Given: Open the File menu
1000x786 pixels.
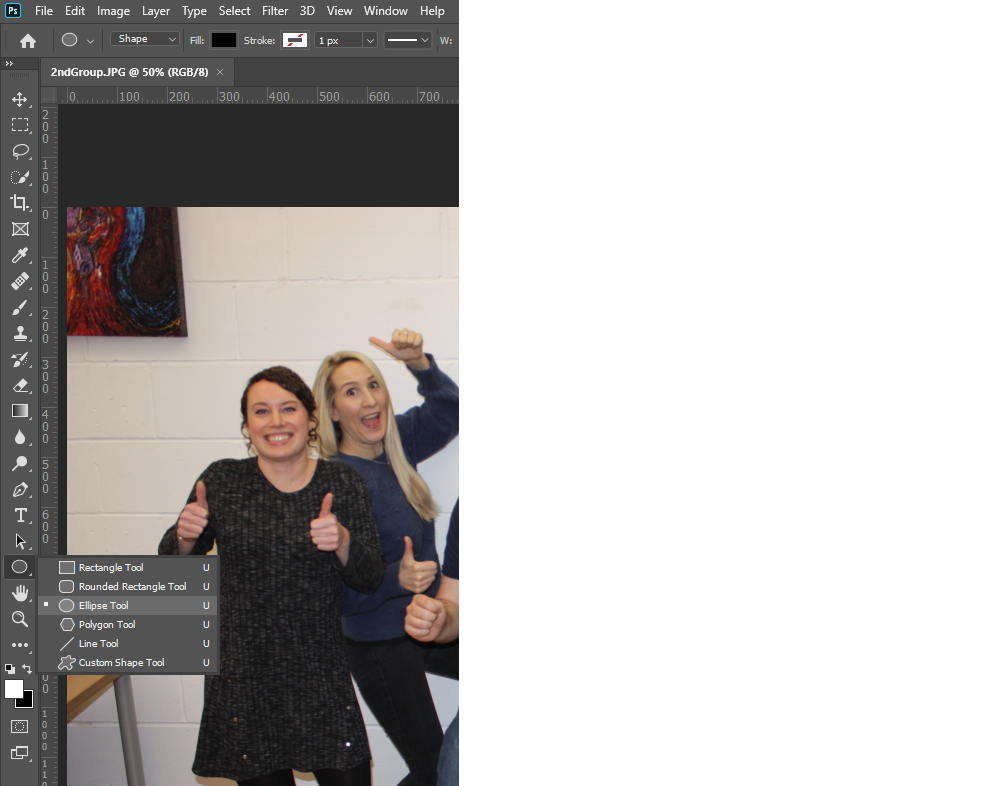Looking at the screenshot, I should 44,11.
